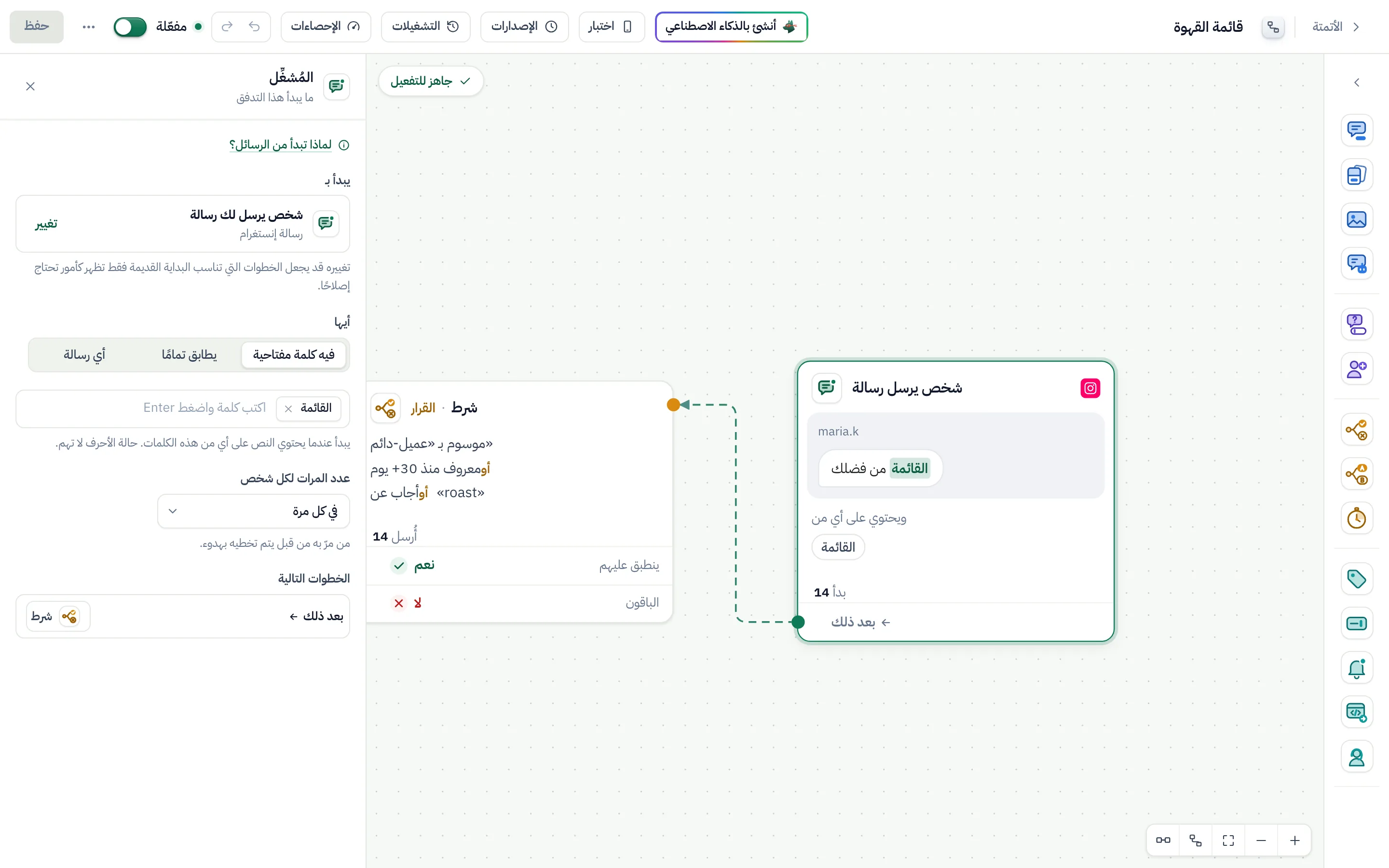Add the question block from sidebar
The height and width of the screenshot is (868, 1389).
pos(1356,325)
